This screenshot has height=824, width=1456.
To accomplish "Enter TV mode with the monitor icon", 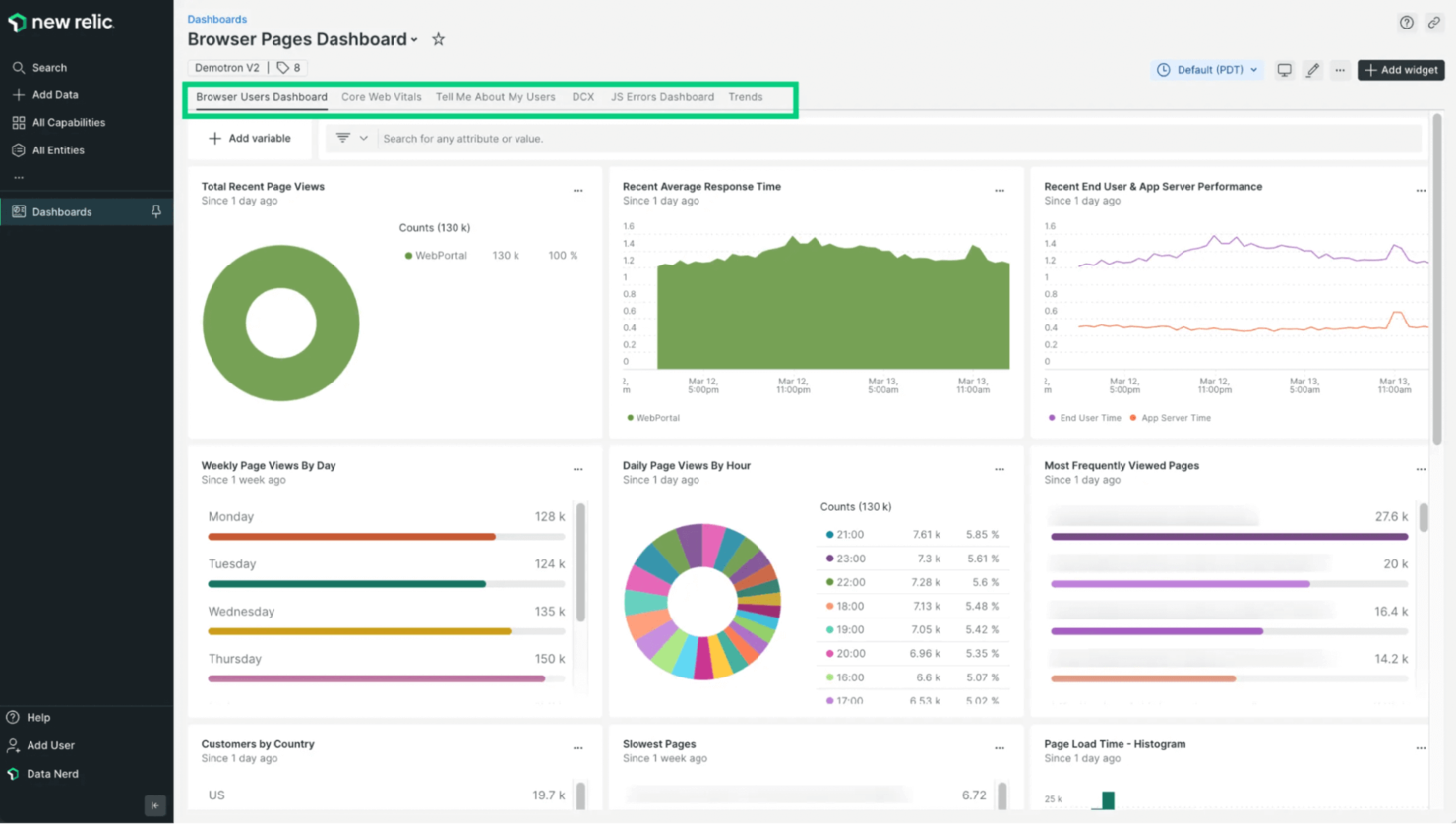I will pos(1285,70).
